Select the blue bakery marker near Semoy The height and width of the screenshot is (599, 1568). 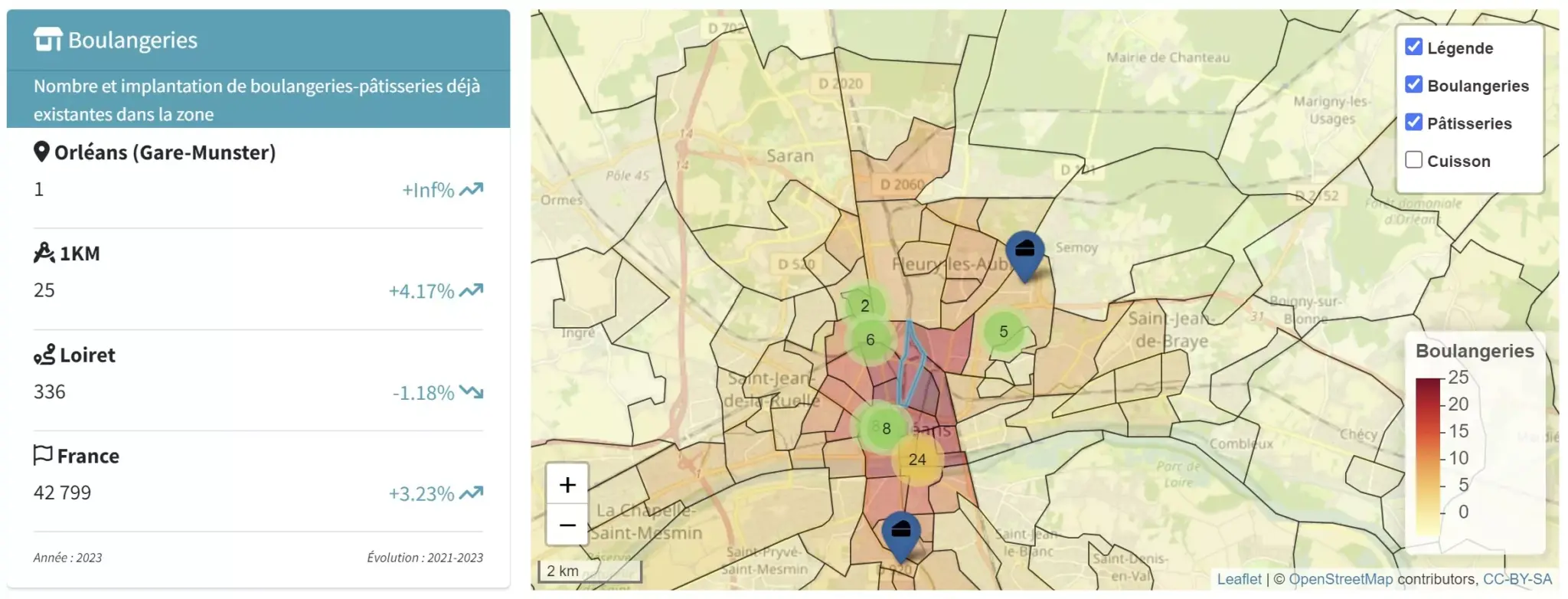(x=1024, y=252)
